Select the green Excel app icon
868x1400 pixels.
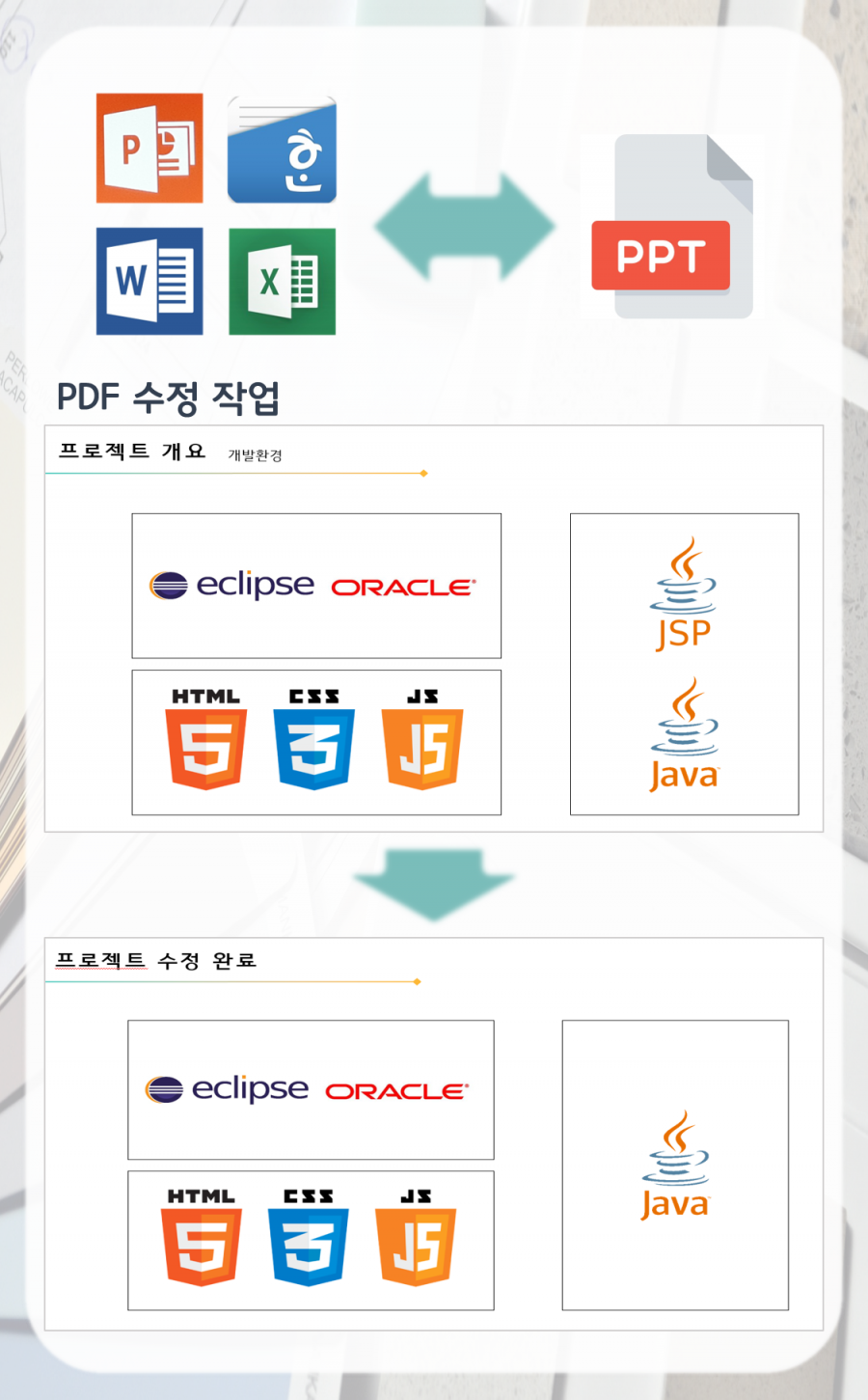(282, 281)
